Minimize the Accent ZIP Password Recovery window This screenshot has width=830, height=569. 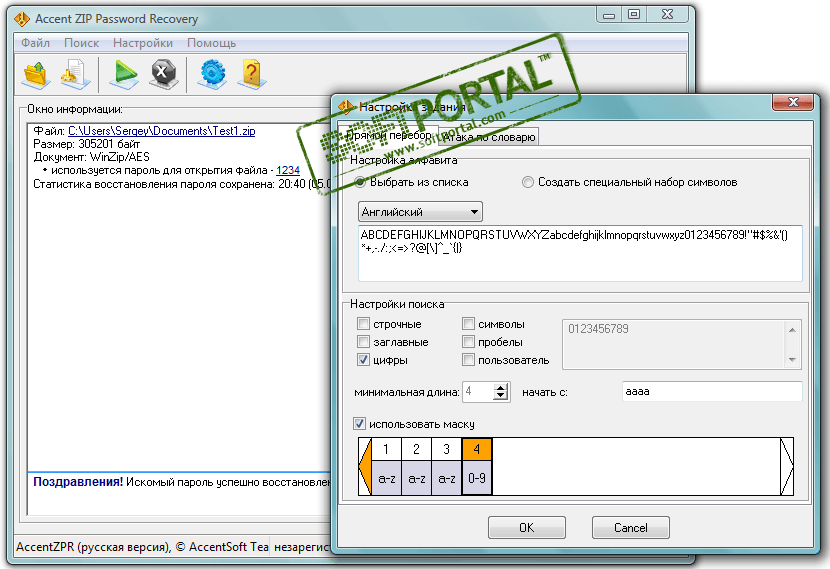[609, 15]
